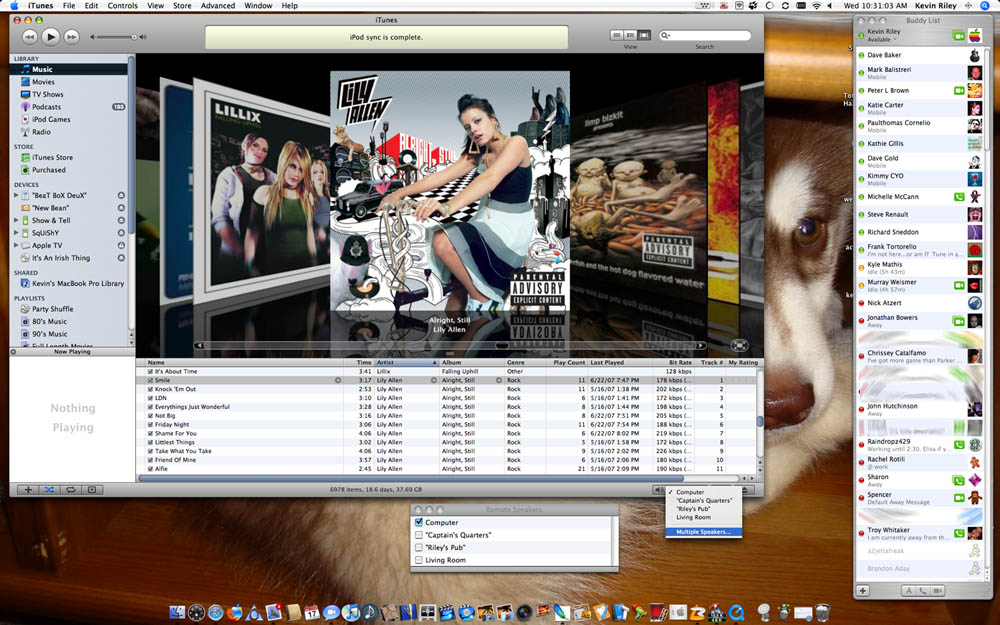Skip to next track in iTunes
The height and width of the screenshot is (625, 1000).
click(71, 37)
